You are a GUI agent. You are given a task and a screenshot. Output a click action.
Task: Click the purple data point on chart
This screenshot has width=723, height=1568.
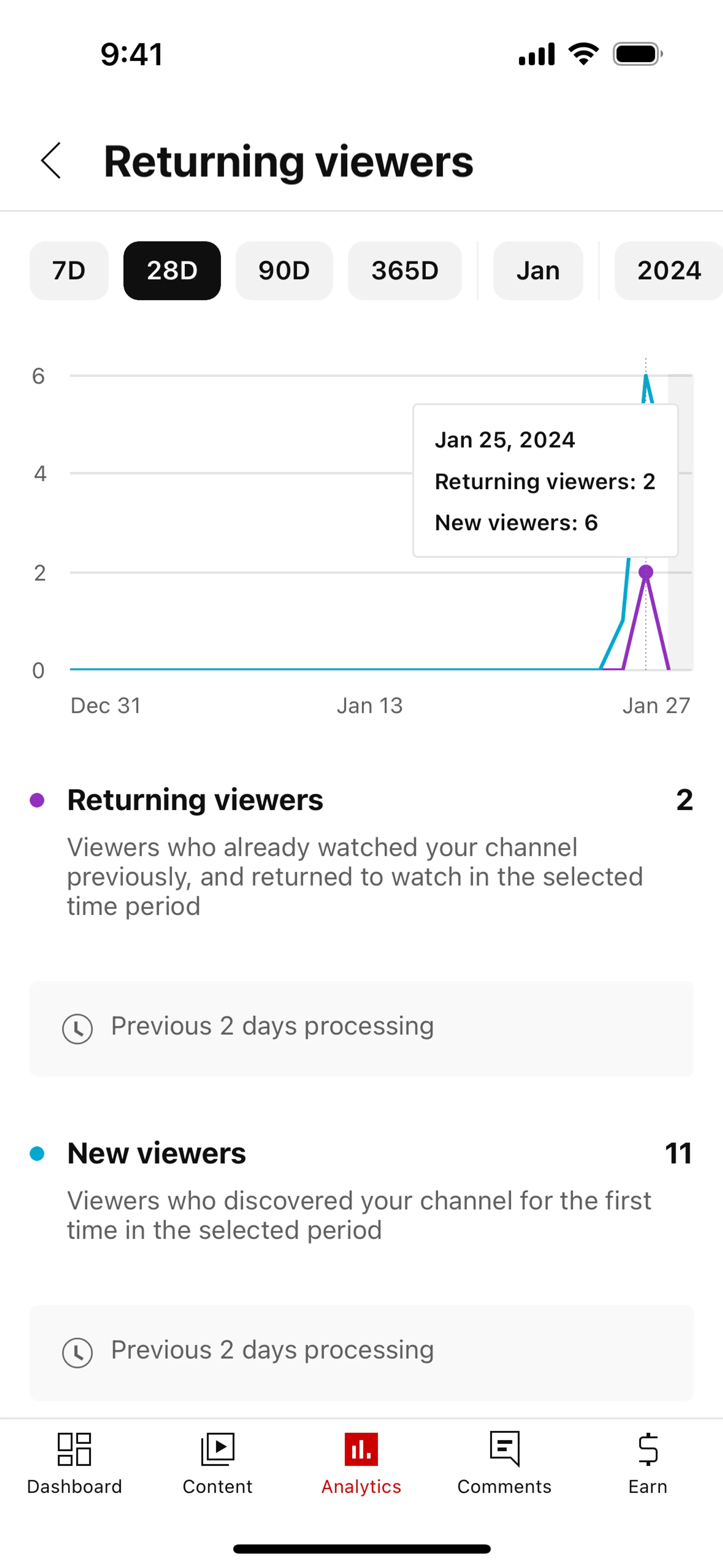646,572
